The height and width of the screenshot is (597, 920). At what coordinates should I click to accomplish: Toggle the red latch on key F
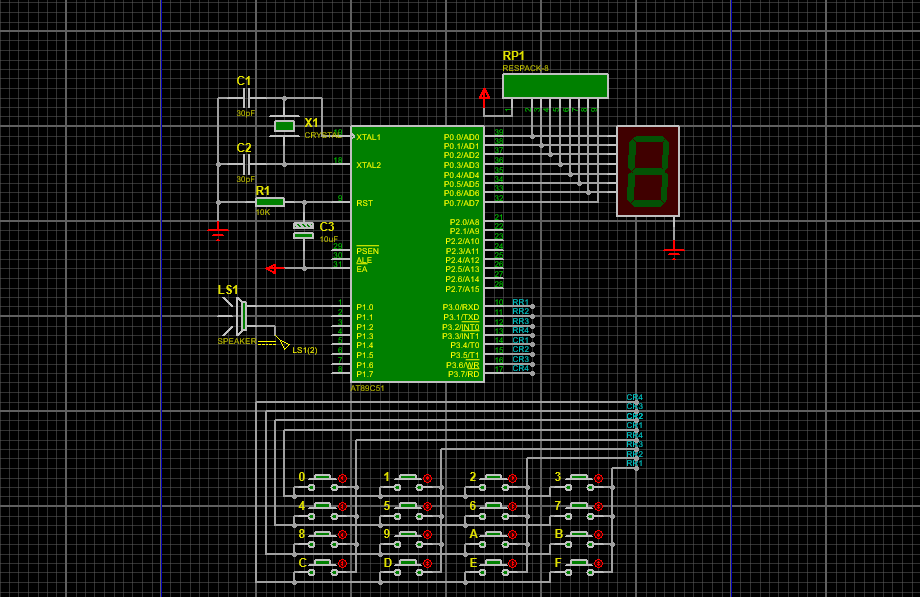598,564
